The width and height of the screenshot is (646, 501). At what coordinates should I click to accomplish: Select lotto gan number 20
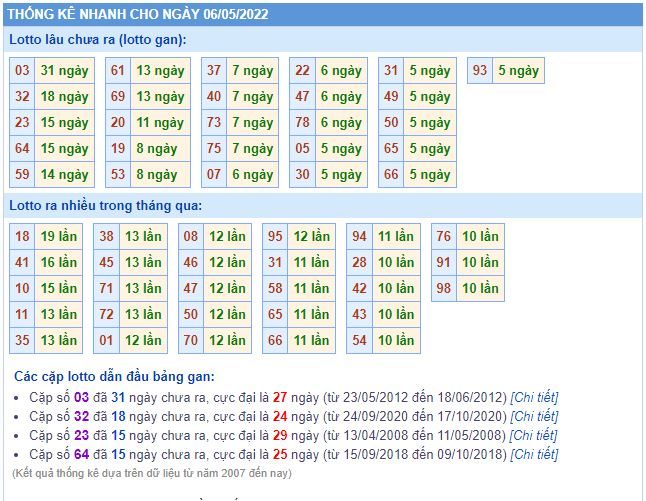[118, 122]
